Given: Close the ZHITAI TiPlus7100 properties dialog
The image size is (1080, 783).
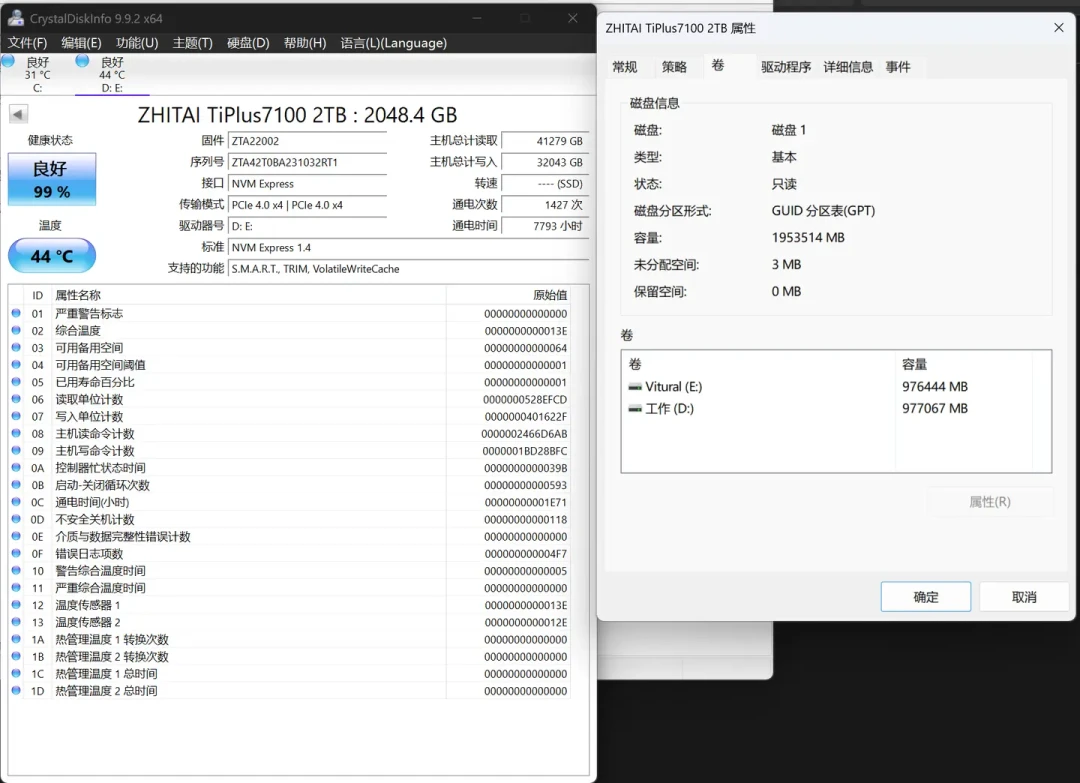Looking at the screenshot, I should tap(1059, 28).
